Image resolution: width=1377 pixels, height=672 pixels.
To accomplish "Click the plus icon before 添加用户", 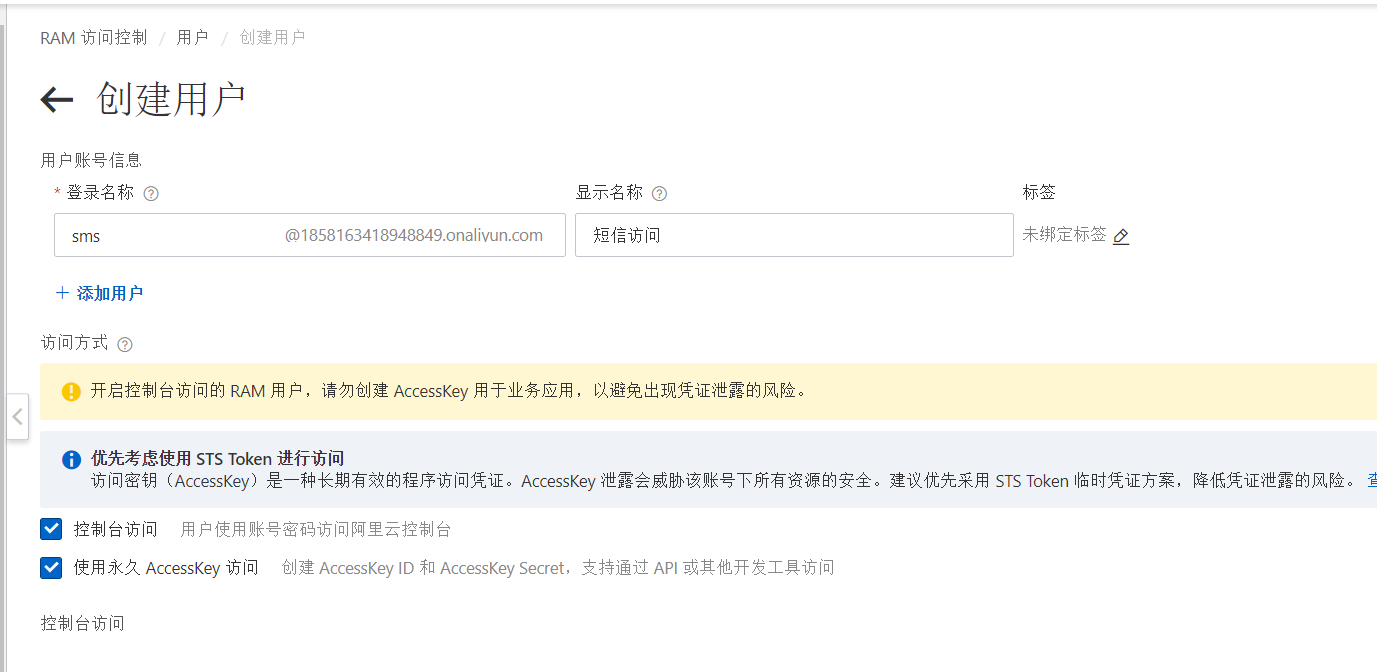I will [62, 293].
